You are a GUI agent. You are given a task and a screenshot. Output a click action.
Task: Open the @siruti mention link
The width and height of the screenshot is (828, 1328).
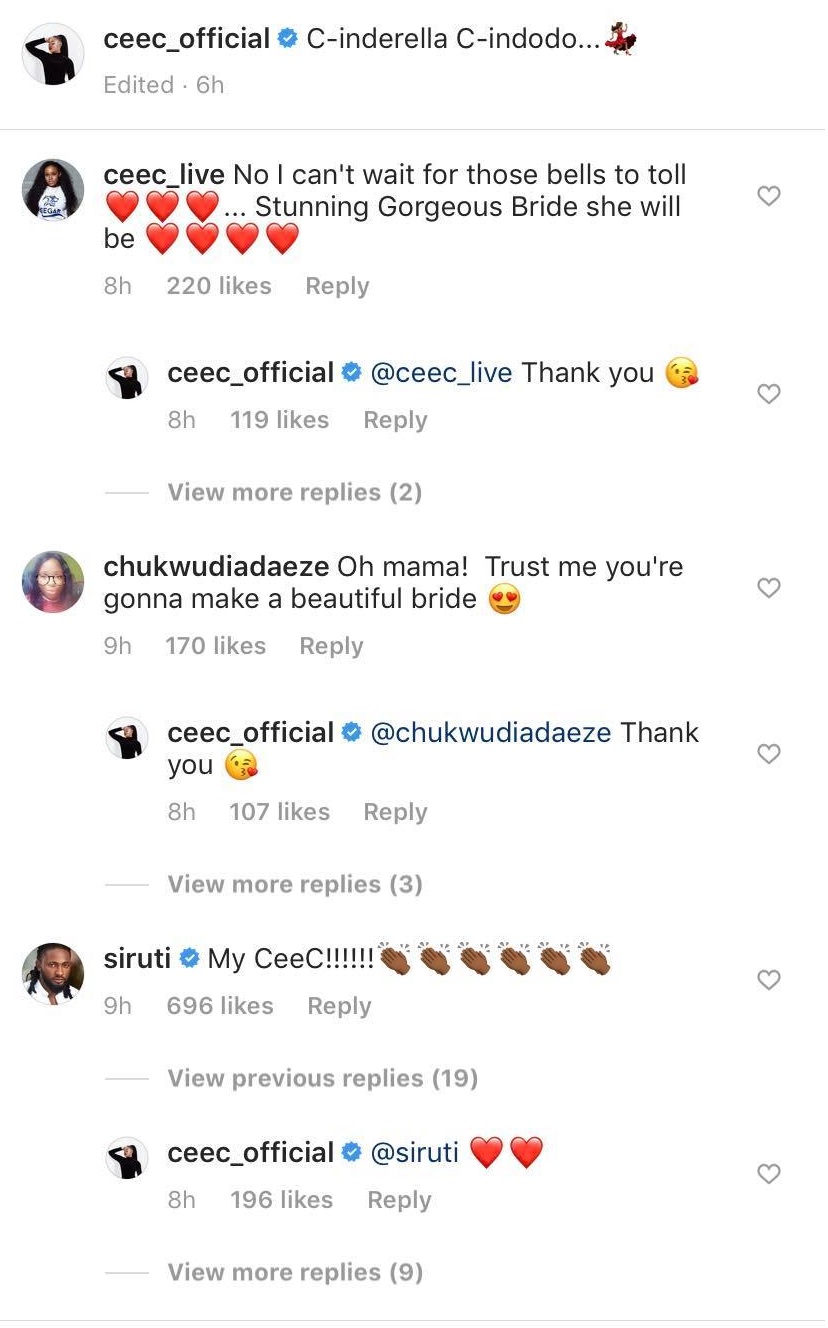coord(414,1153)
